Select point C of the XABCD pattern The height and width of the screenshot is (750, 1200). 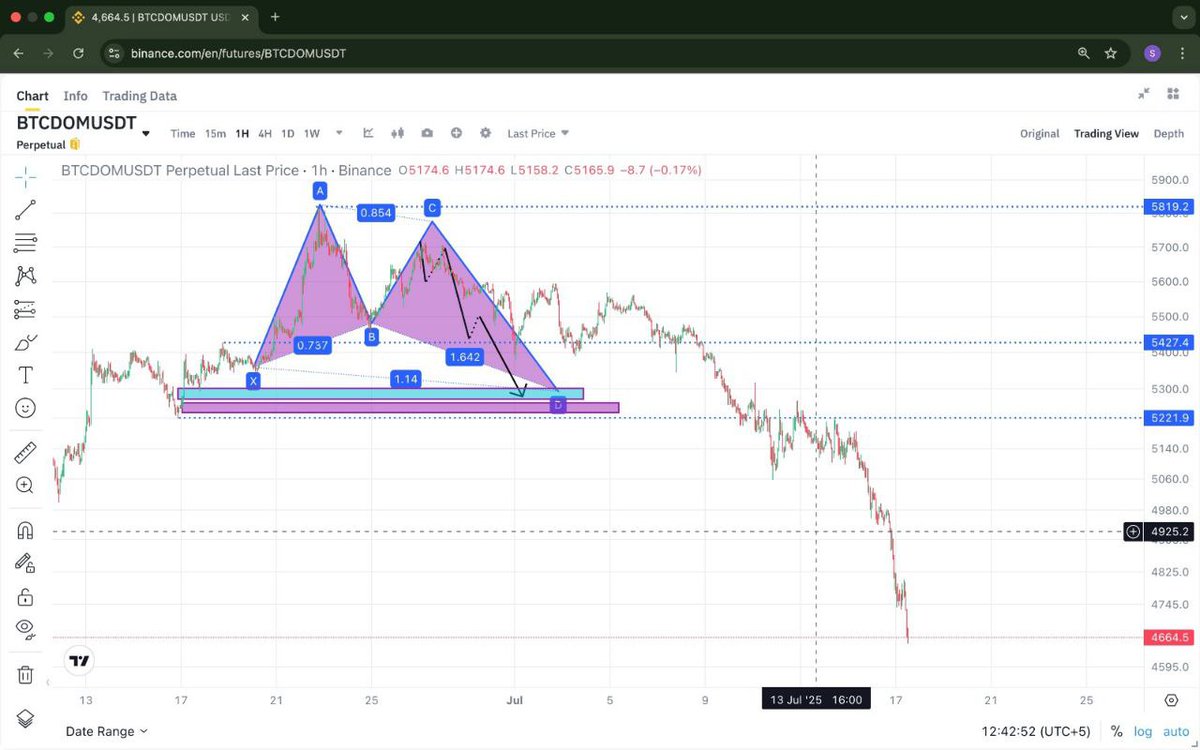432,207
